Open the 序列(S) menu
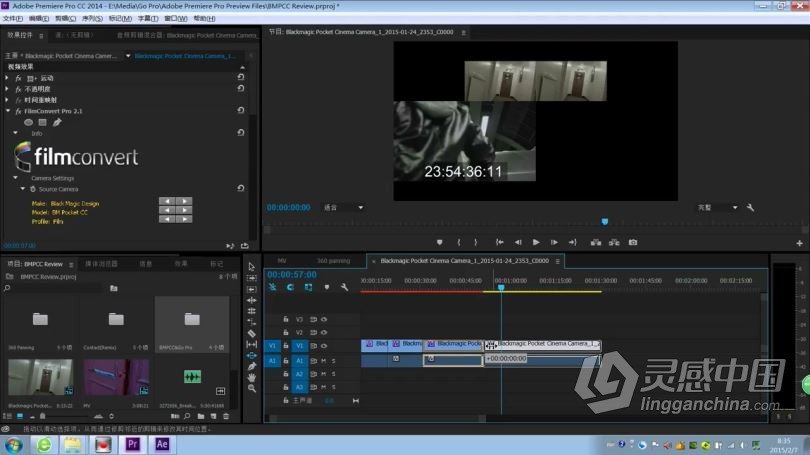The width and height of the screenshot is (810, 455). 92,19
